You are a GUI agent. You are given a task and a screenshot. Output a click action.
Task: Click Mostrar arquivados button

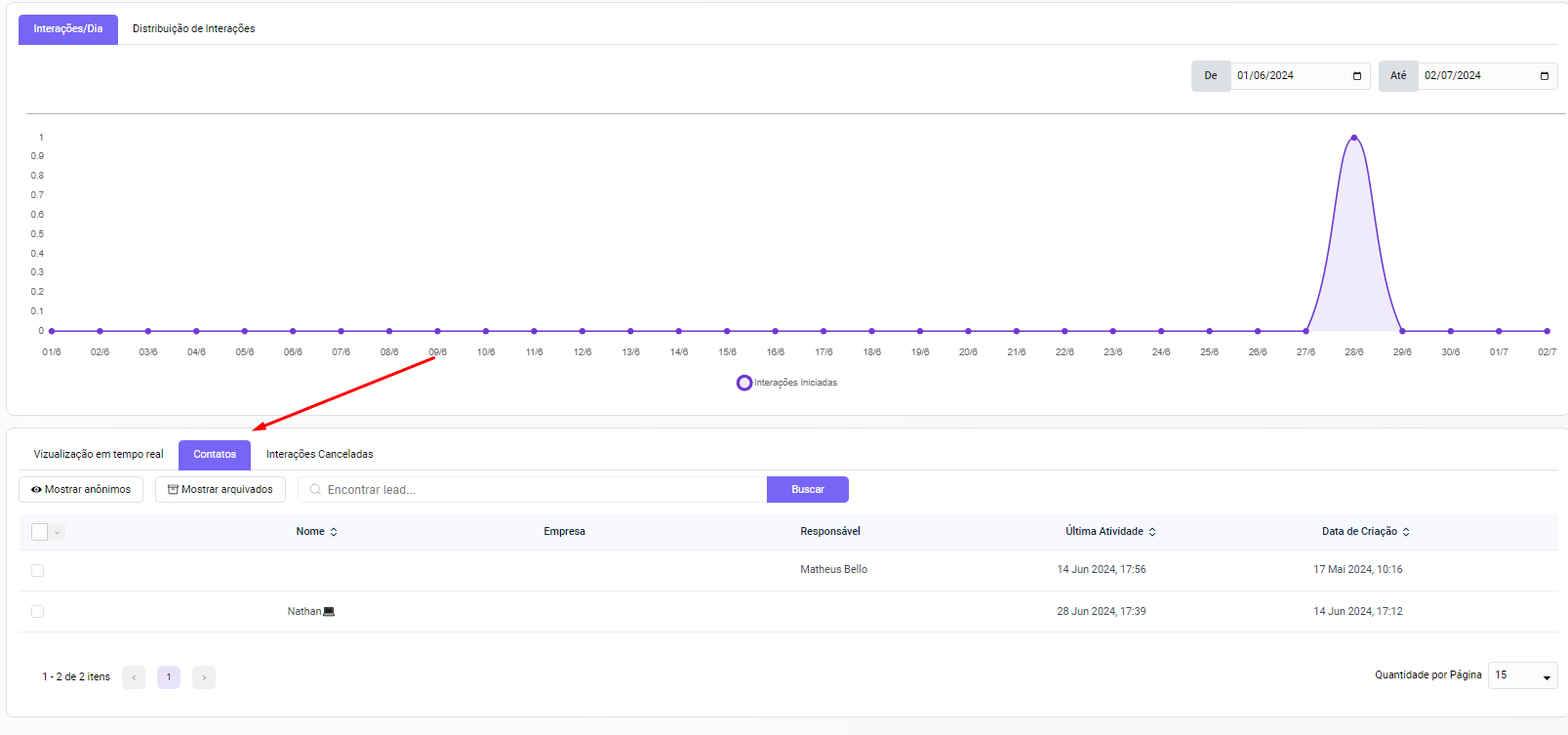click(221, 490)
